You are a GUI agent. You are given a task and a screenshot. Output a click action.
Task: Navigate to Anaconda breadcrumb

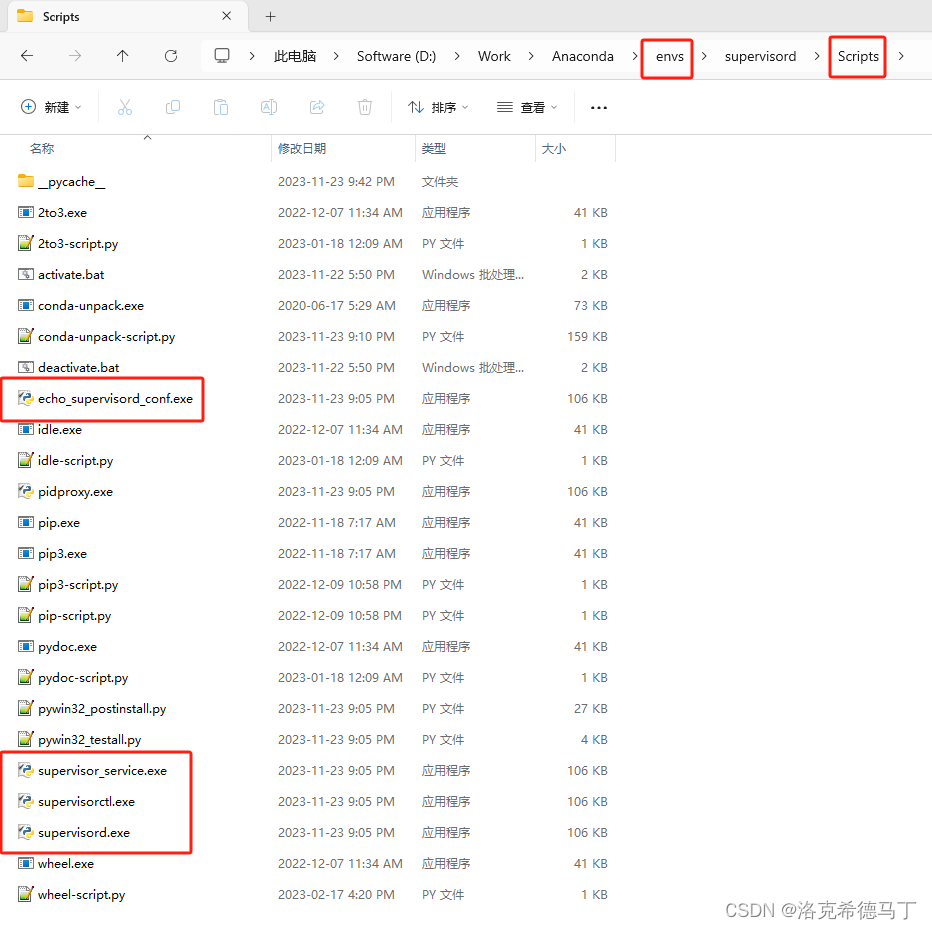[582, 56]
